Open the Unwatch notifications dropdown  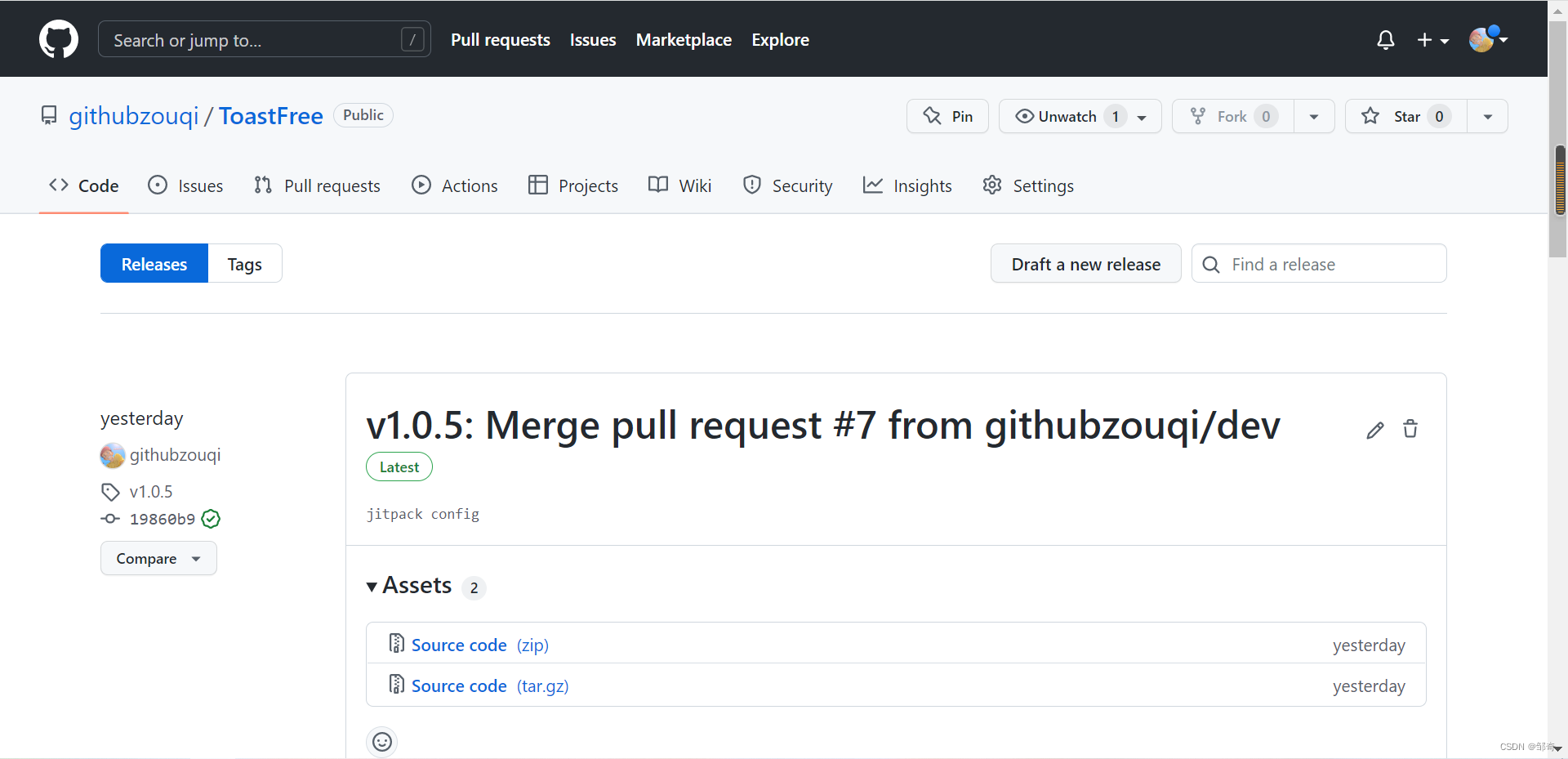coord(1080,116)
